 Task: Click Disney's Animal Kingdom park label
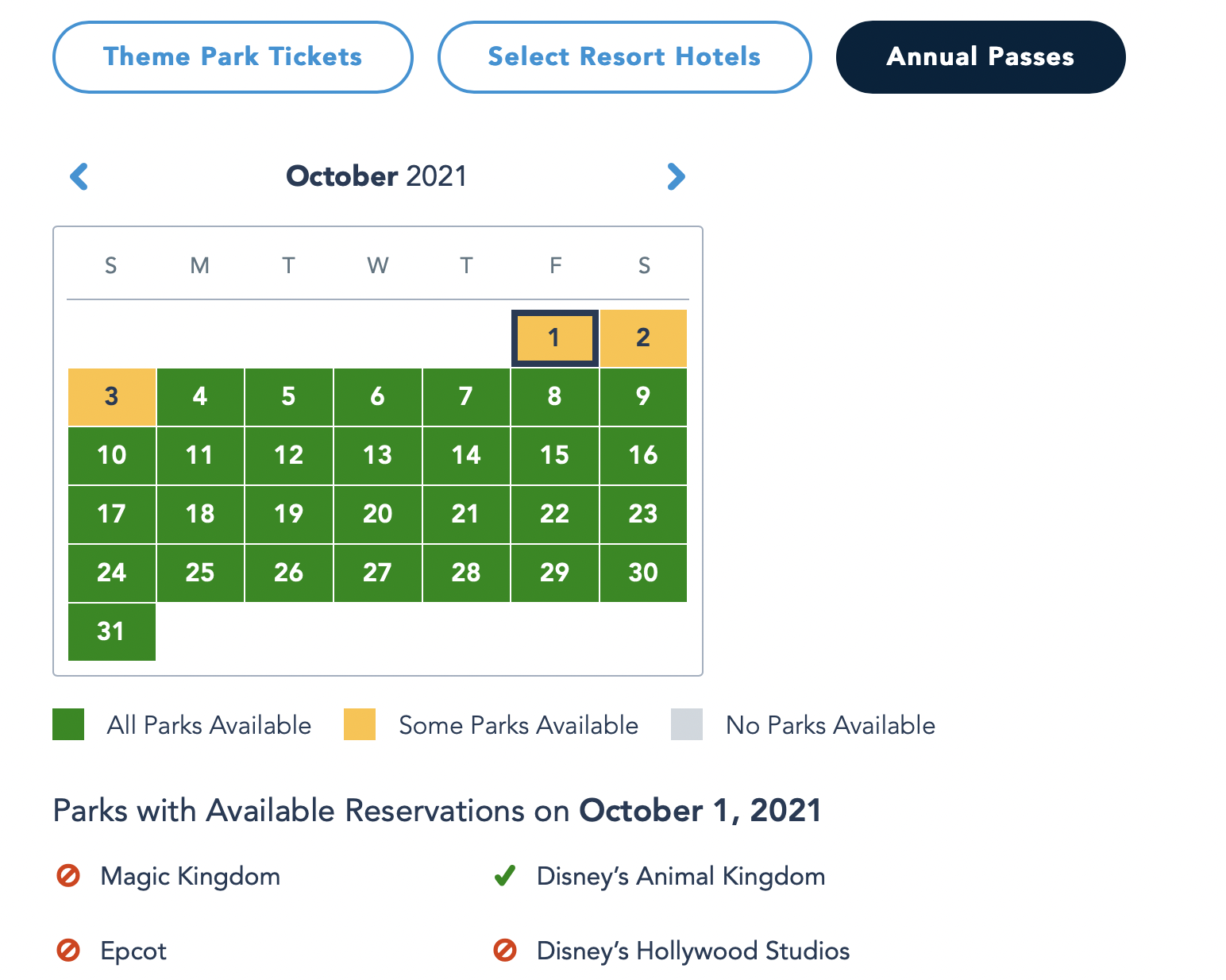point(680,876)
